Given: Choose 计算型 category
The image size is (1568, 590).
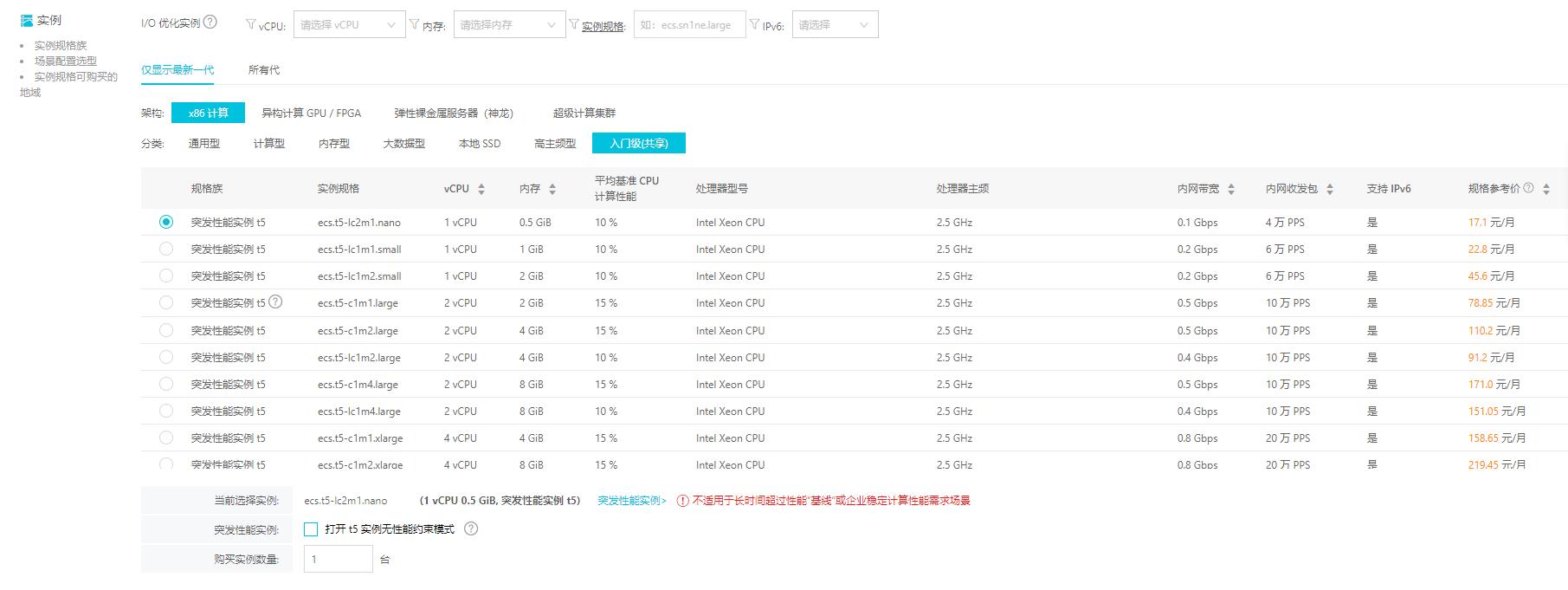Looking at the screenshot, I should coord(269,144).
